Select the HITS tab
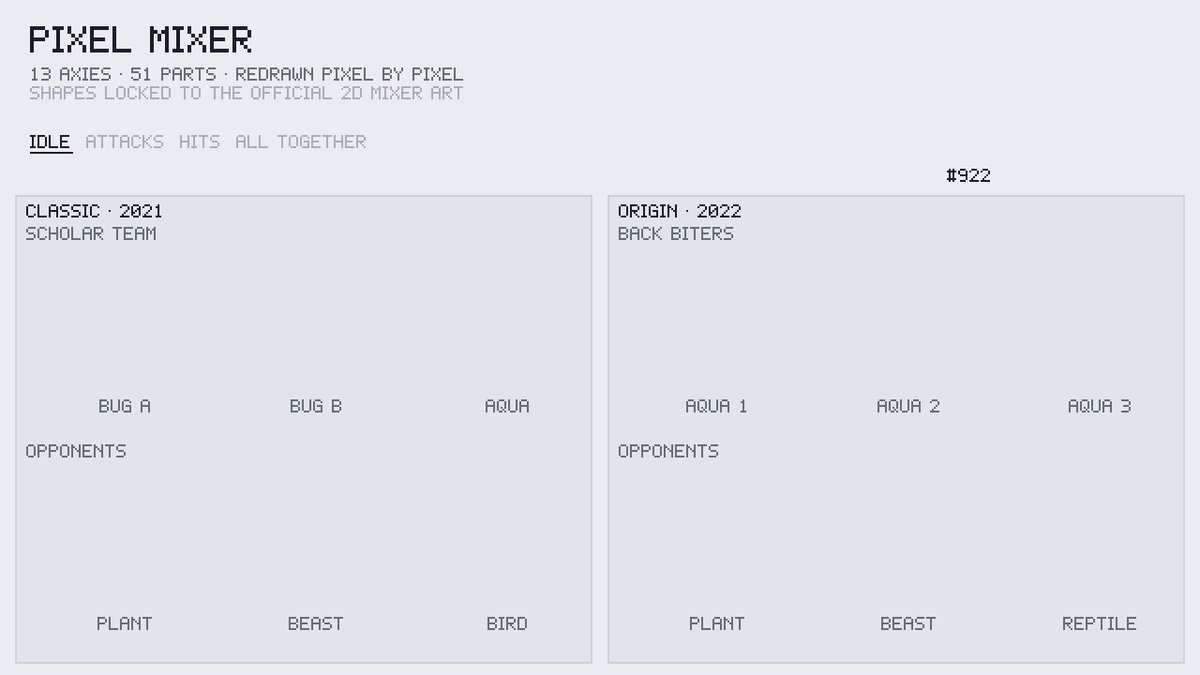Image resolution: width=1200 pixels, height=675 pixels. (199, 142)
